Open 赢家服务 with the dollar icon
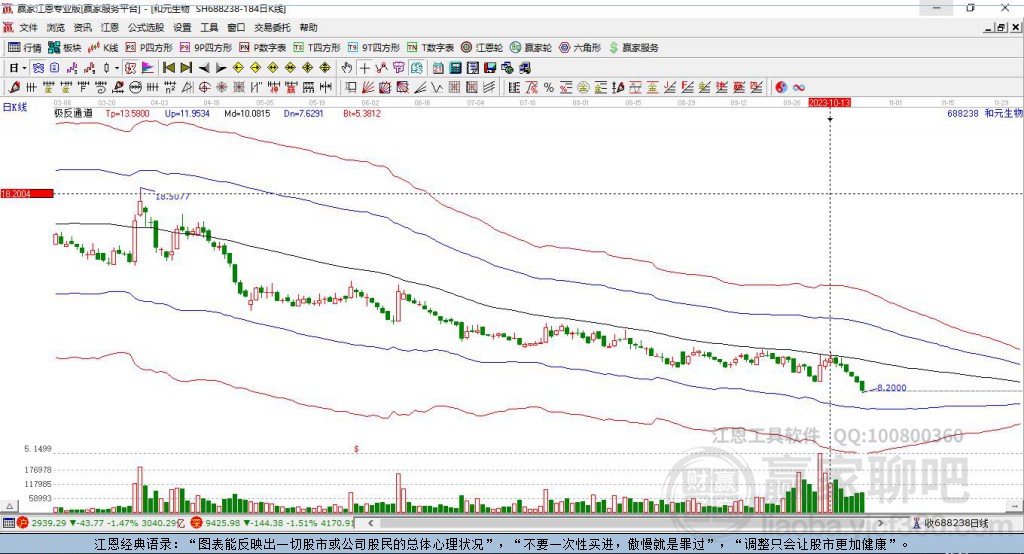Screen dimensions: 1024x554 tap(633, 48)
